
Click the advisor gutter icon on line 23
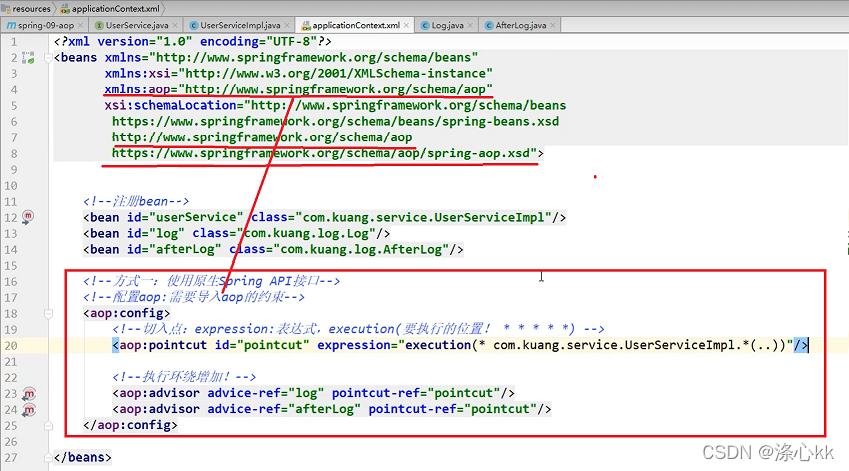(x=29, y=394)
